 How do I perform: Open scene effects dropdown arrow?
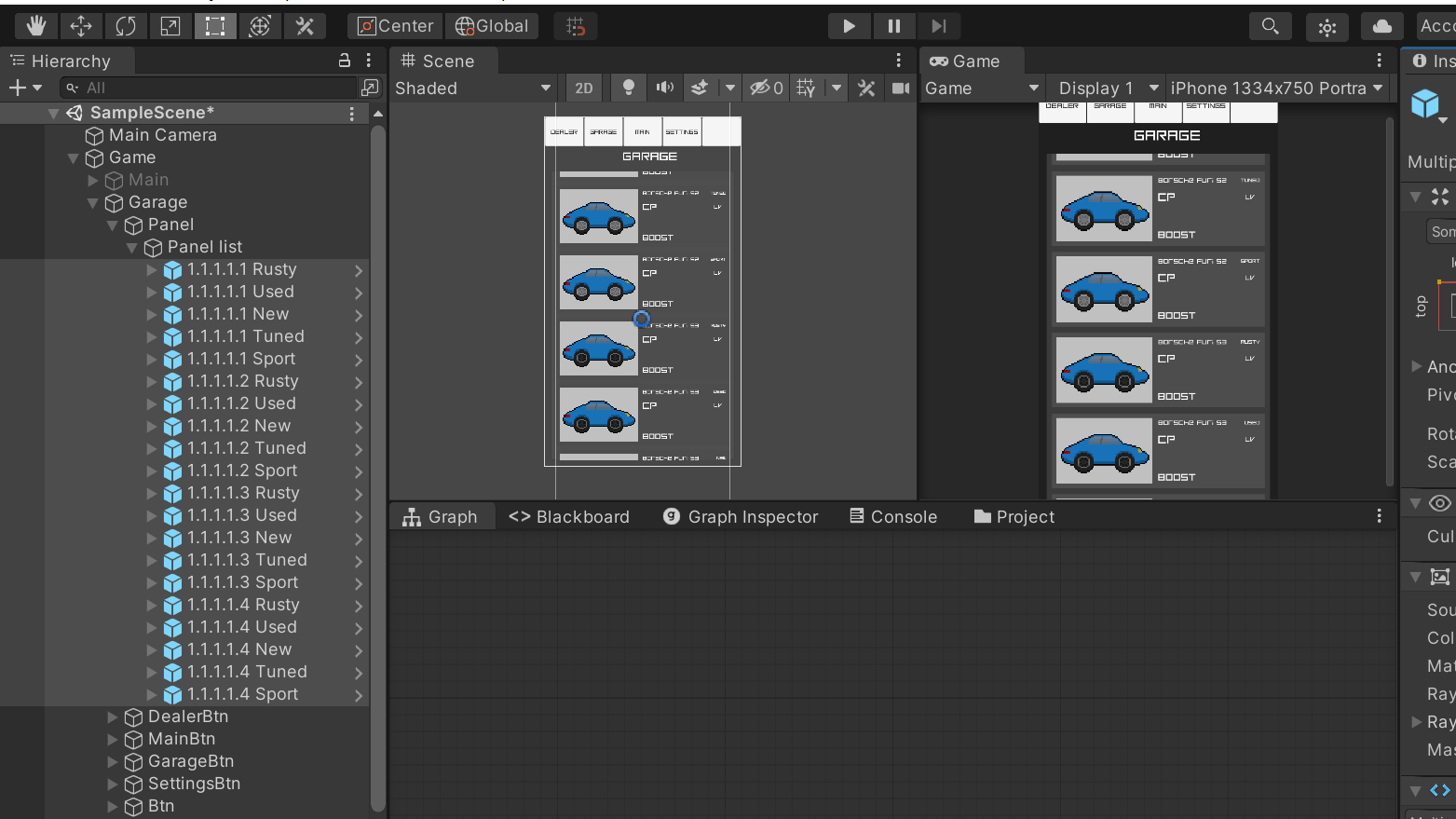[730, 88]
